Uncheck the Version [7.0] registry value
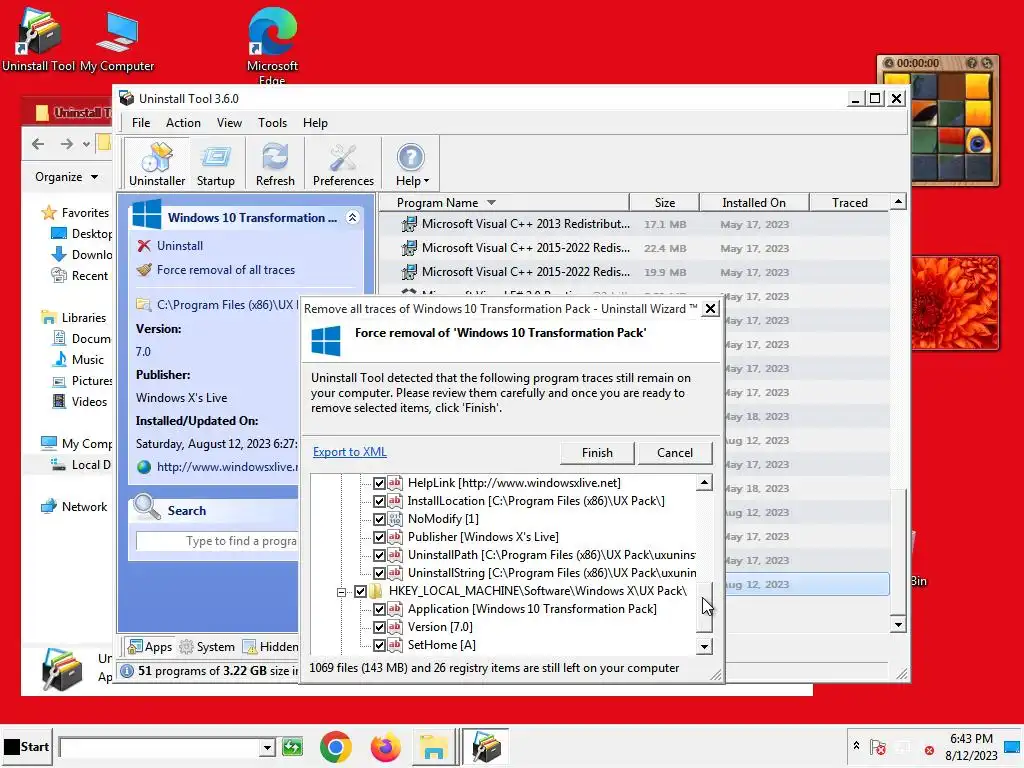The height and width of the screenshot is (768, 1024). pos(379,627)
